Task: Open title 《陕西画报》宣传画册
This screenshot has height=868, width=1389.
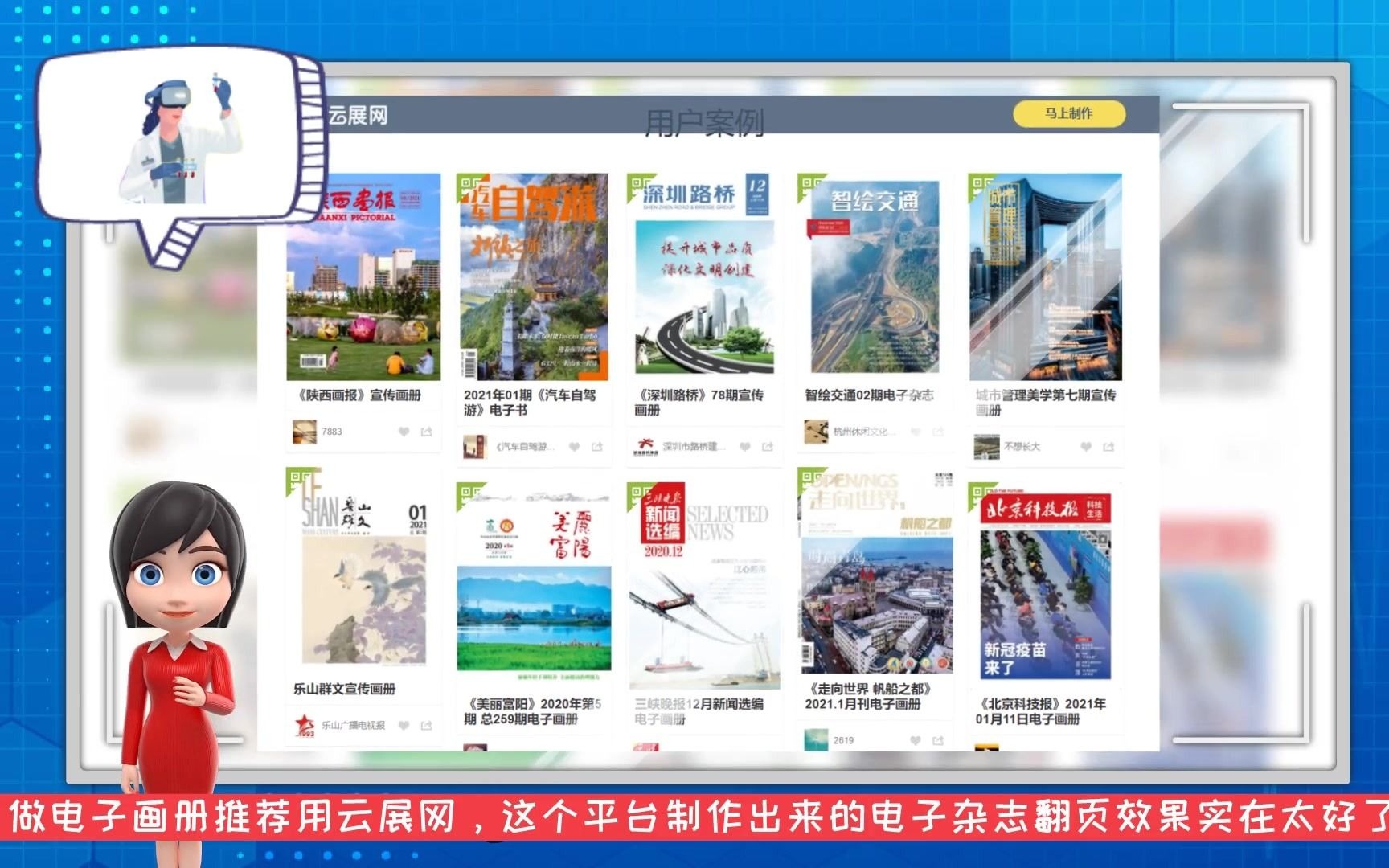Action: [359, 395]
